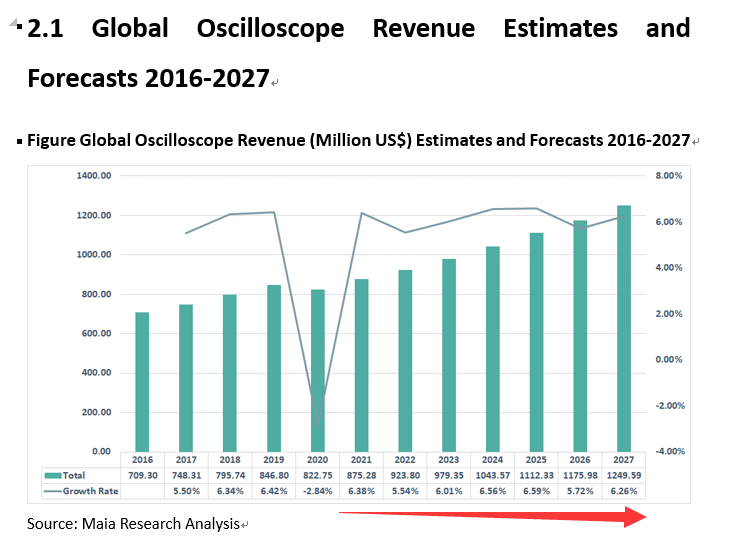Click the 1249.59 data table cell
The image size is (735, 559).
624,475
